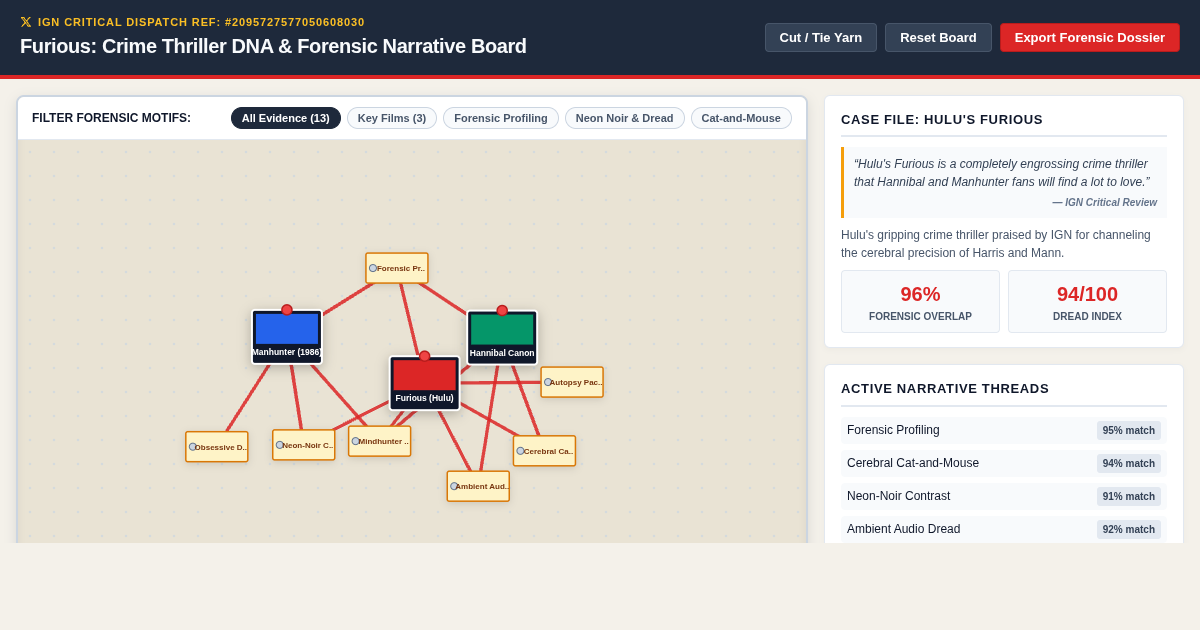Select the Forensic Pr.. evidence note
This screenshot has height=630, width=1200.
point(397,268)
